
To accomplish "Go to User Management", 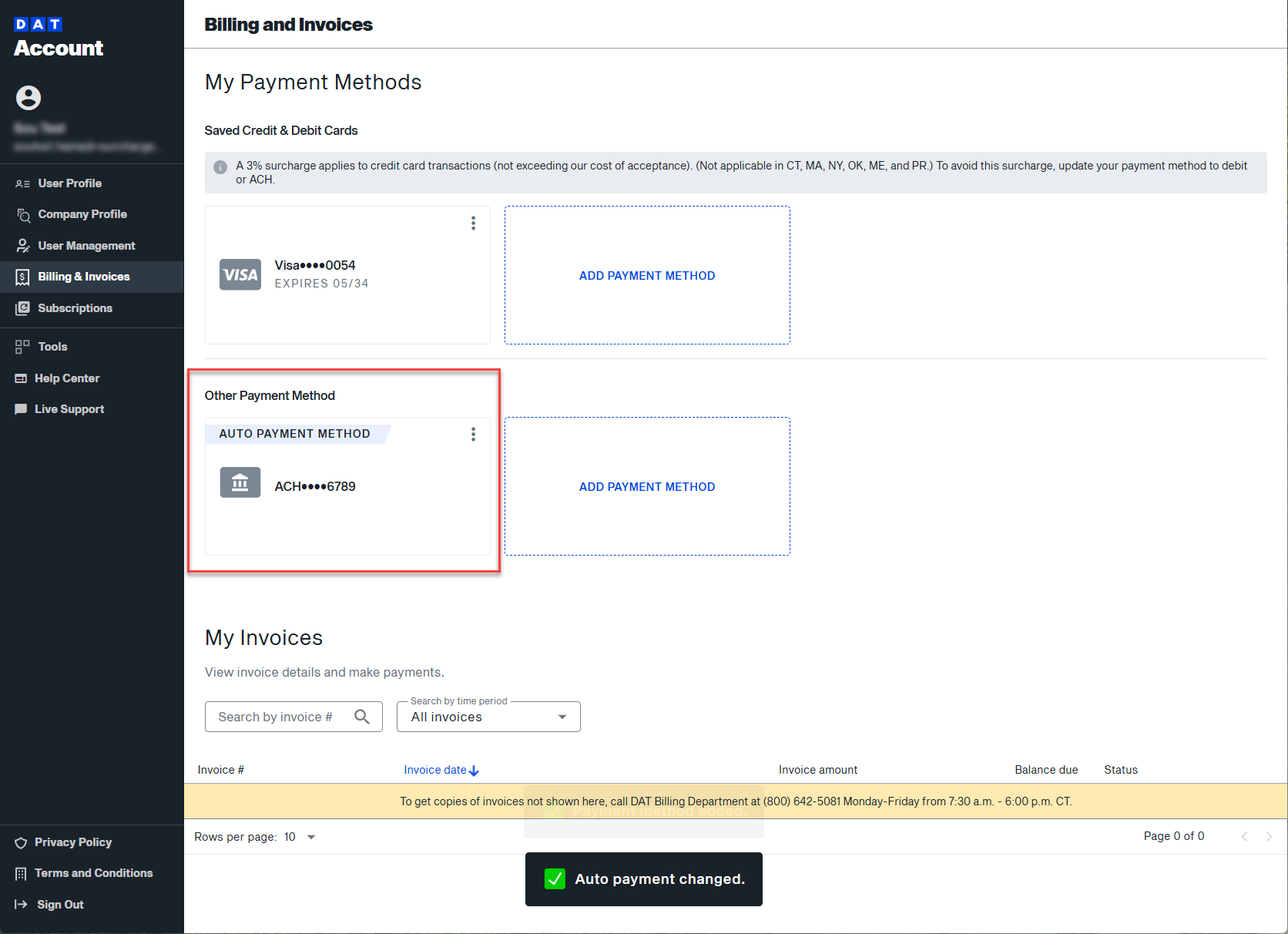I will (x=92, y=246).
